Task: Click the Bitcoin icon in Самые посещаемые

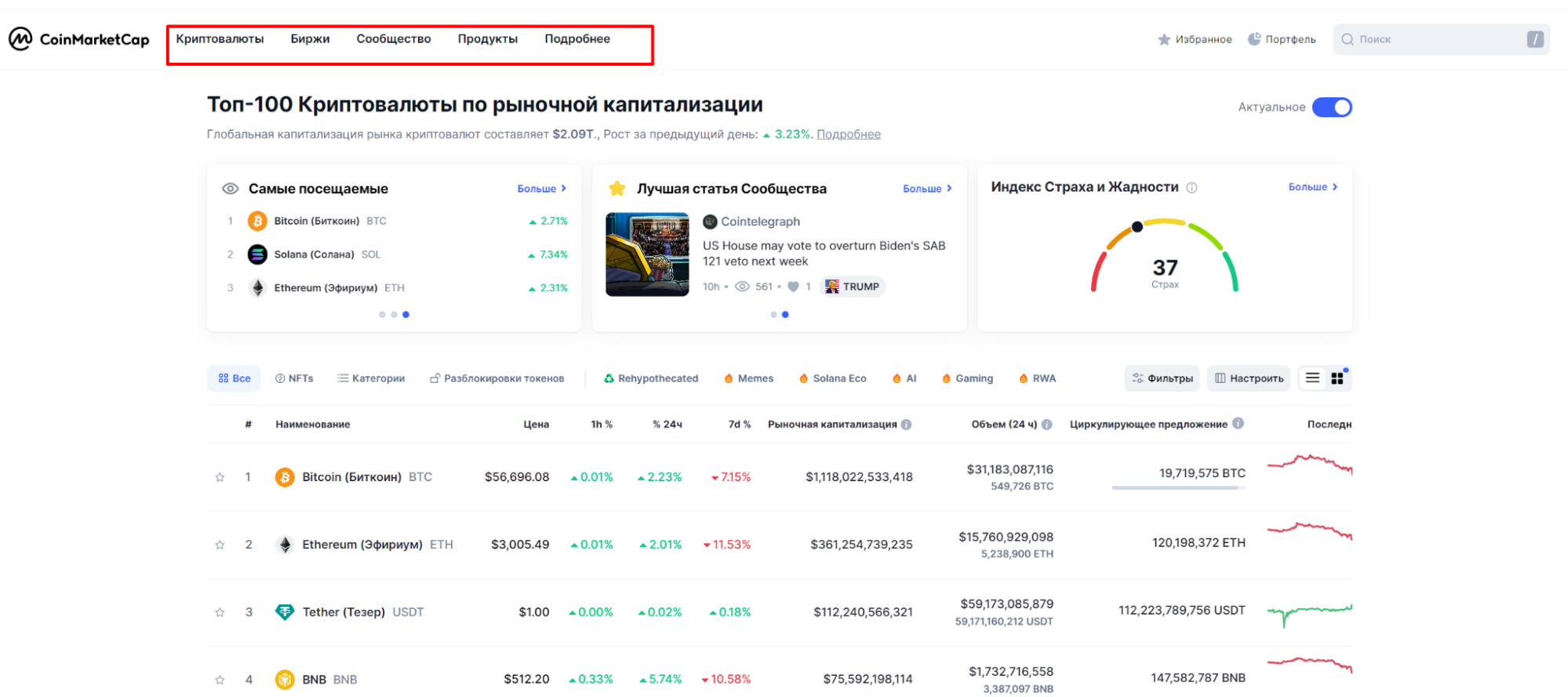Action: (257, 221)
